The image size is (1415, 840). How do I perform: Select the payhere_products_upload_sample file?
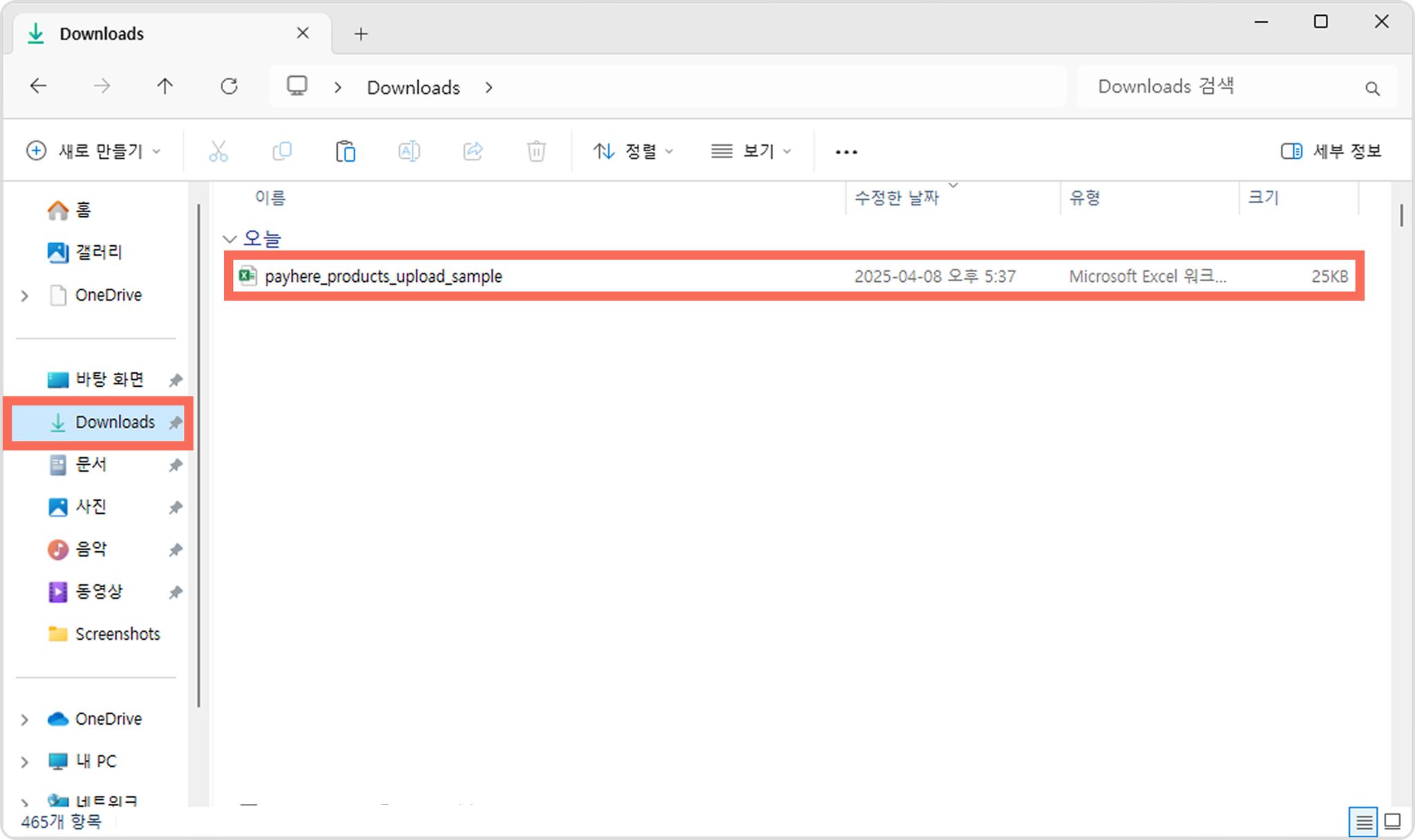[794, 276]
